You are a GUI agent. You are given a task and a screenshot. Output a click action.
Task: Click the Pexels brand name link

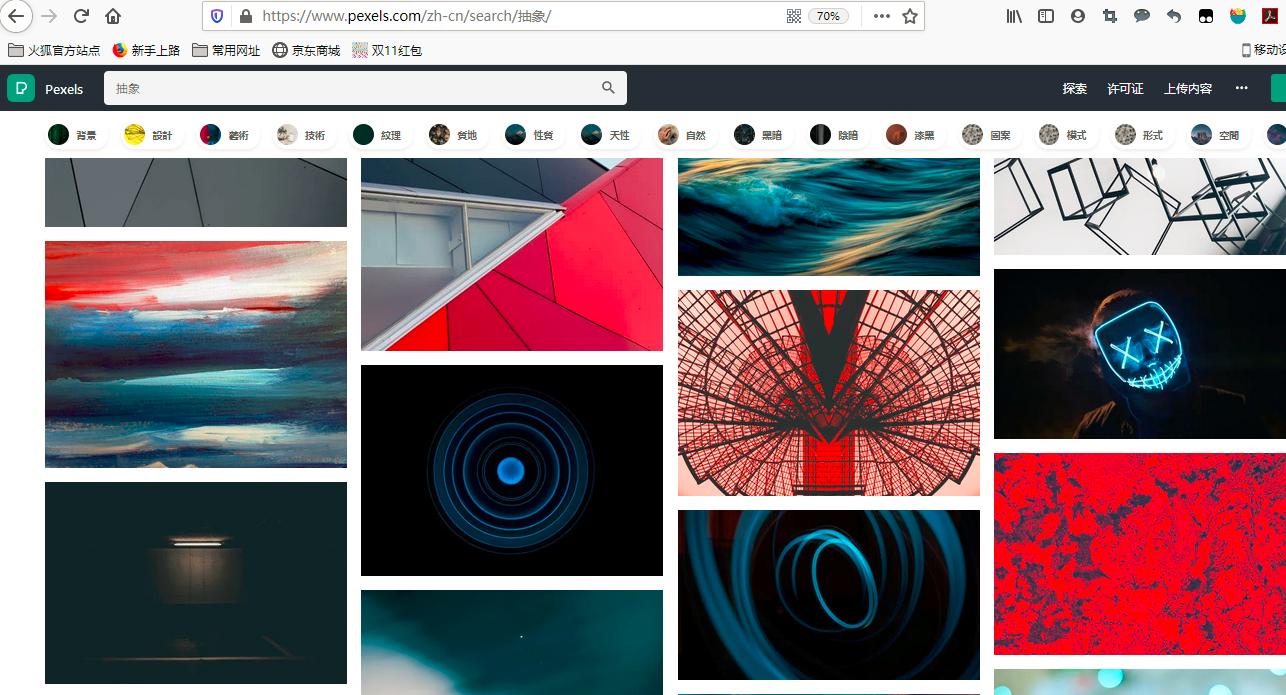(x=64, y=89)
